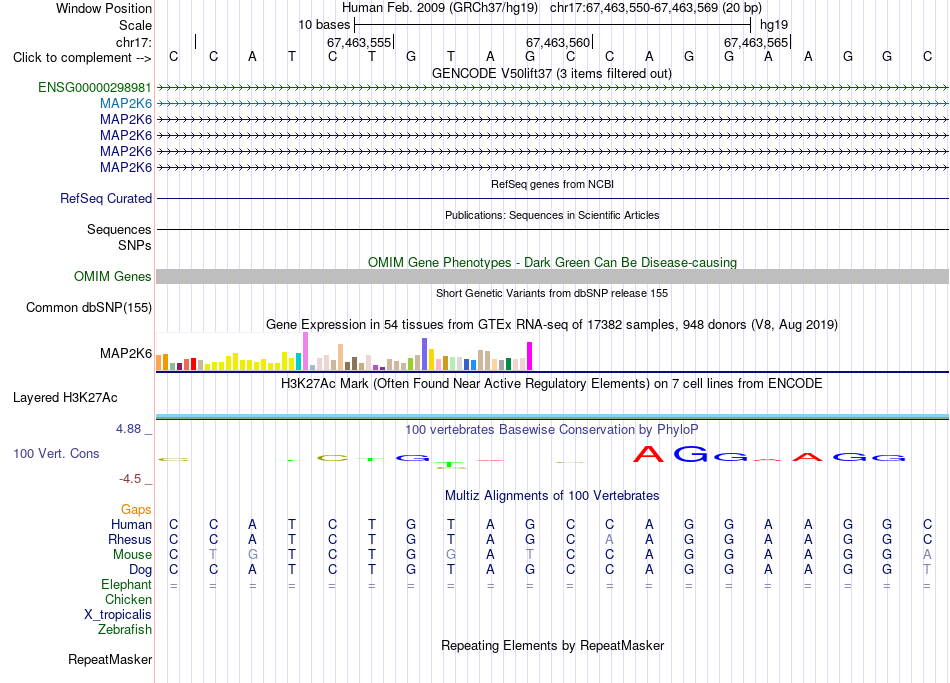950x683 pixels.
Task: Click the grey T in the Dog row
Action: (x=927, y=570)
